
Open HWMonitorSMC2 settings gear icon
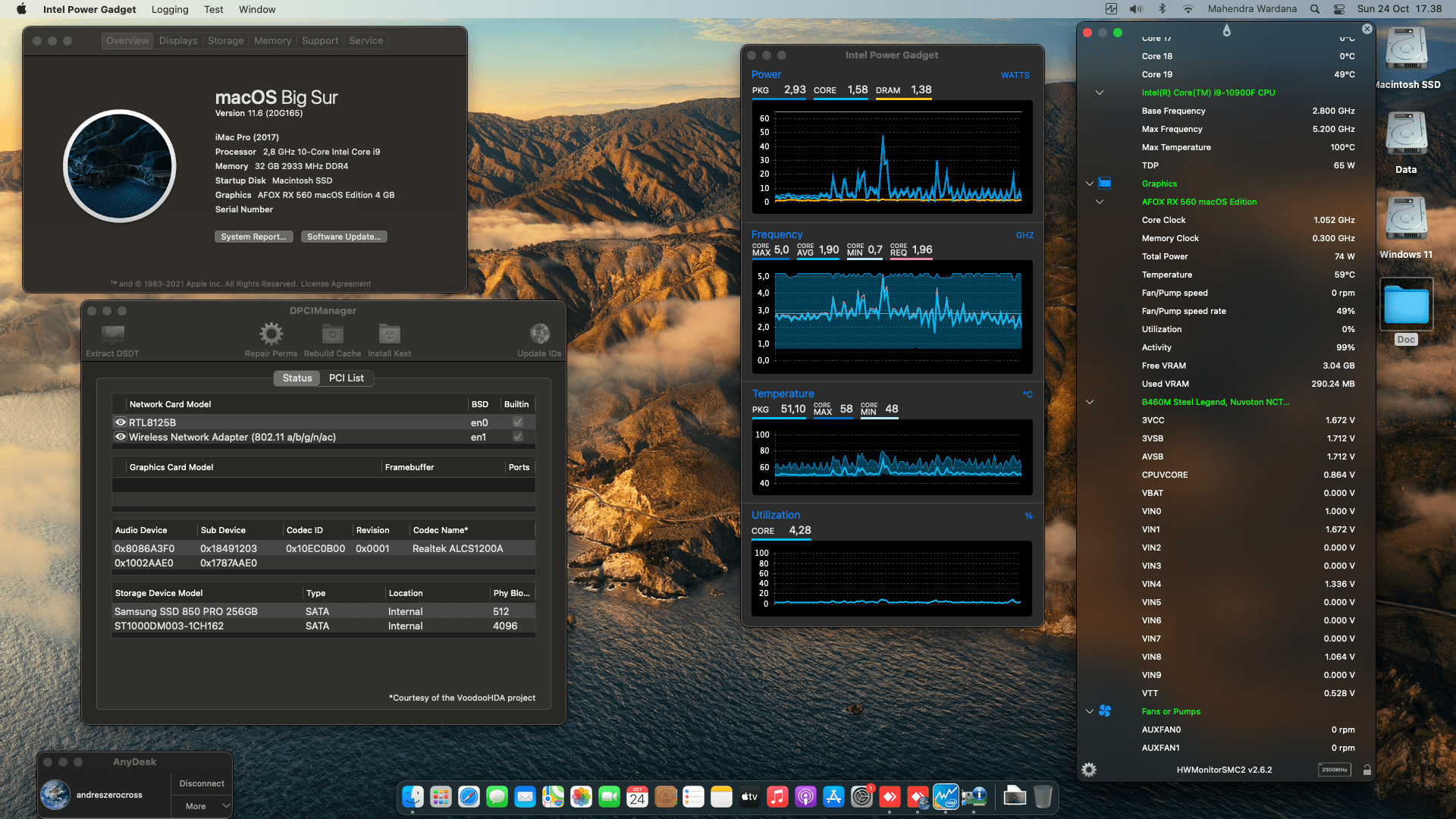pos(1089,770)
